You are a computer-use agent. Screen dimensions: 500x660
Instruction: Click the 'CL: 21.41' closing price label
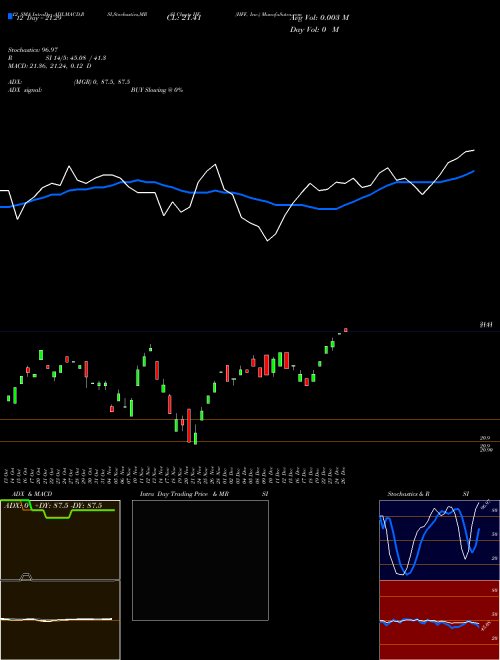click(x=184, y=18)
